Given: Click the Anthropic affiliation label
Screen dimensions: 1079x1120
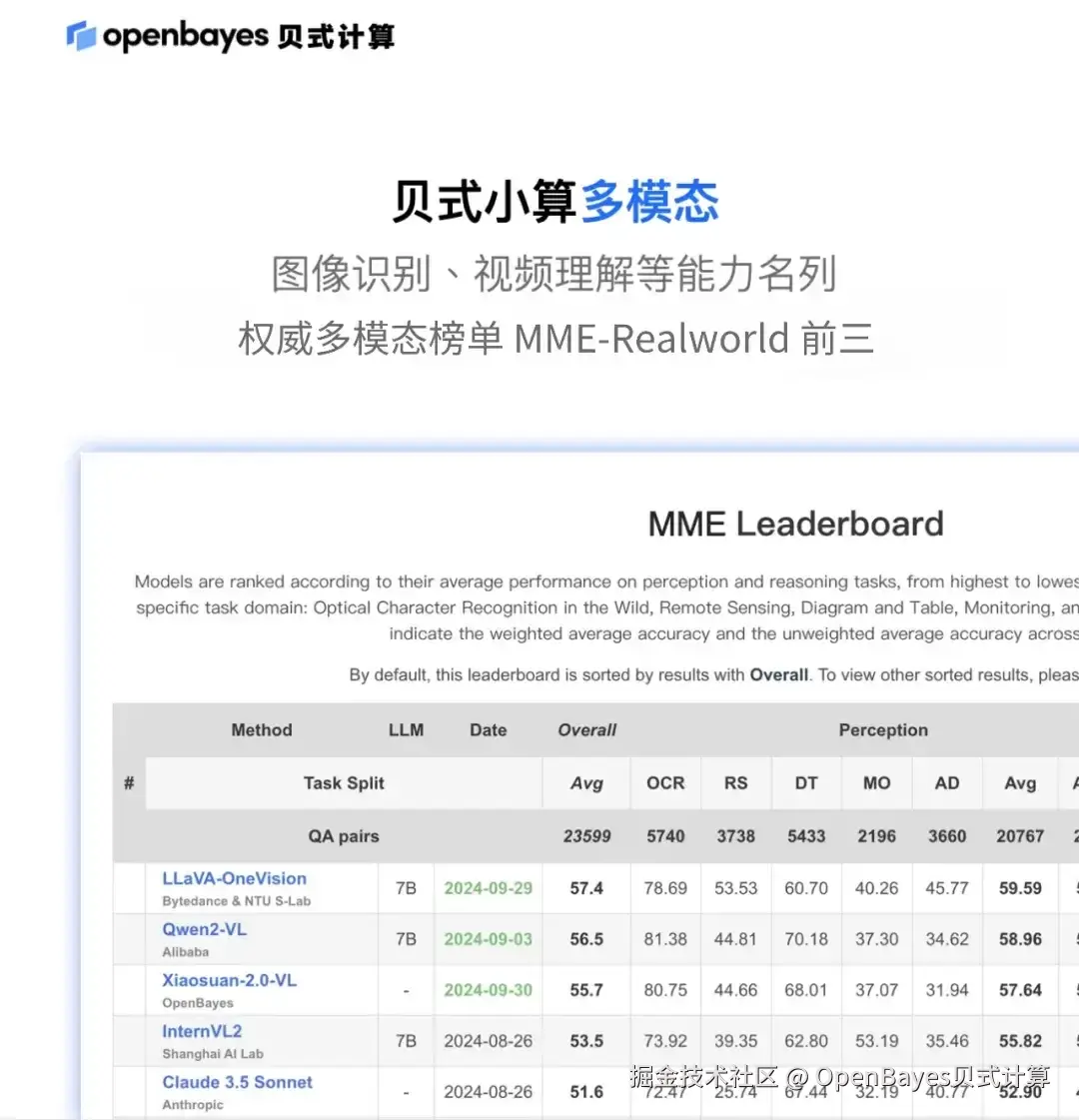Looking at the screenshot, I should coord(193,1105).
